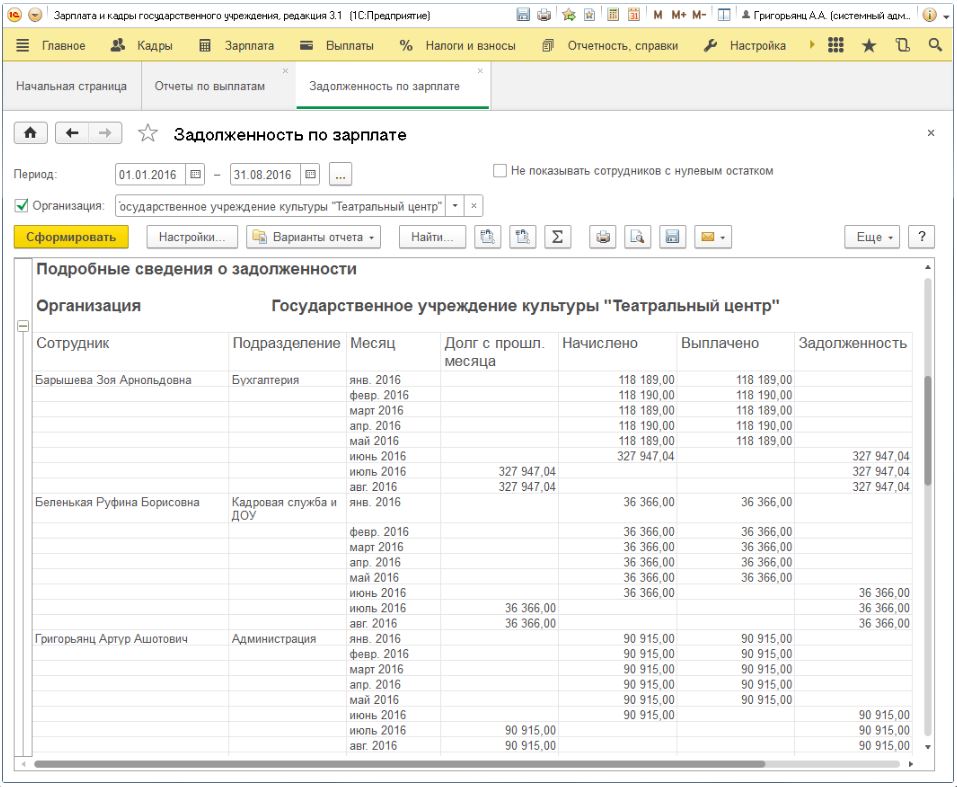
Task: Switch to the Отчеты по выплатам tab
Action: coord(209,86)
